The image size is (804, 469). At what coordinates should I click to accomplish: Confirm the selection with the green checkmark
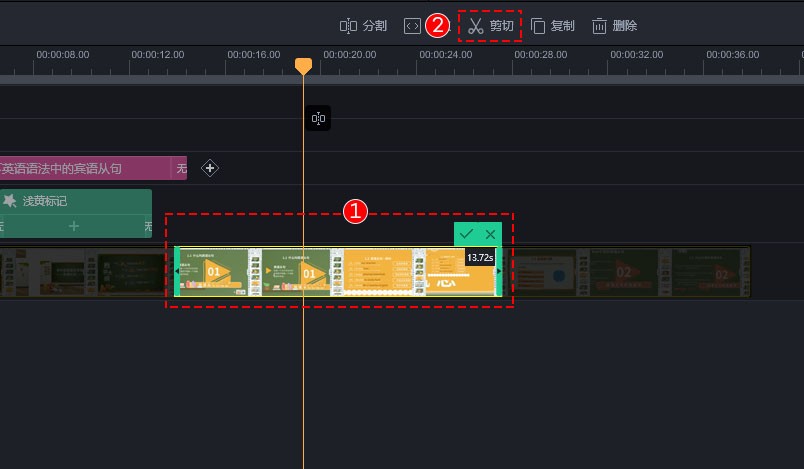click(x=466, y=234)
